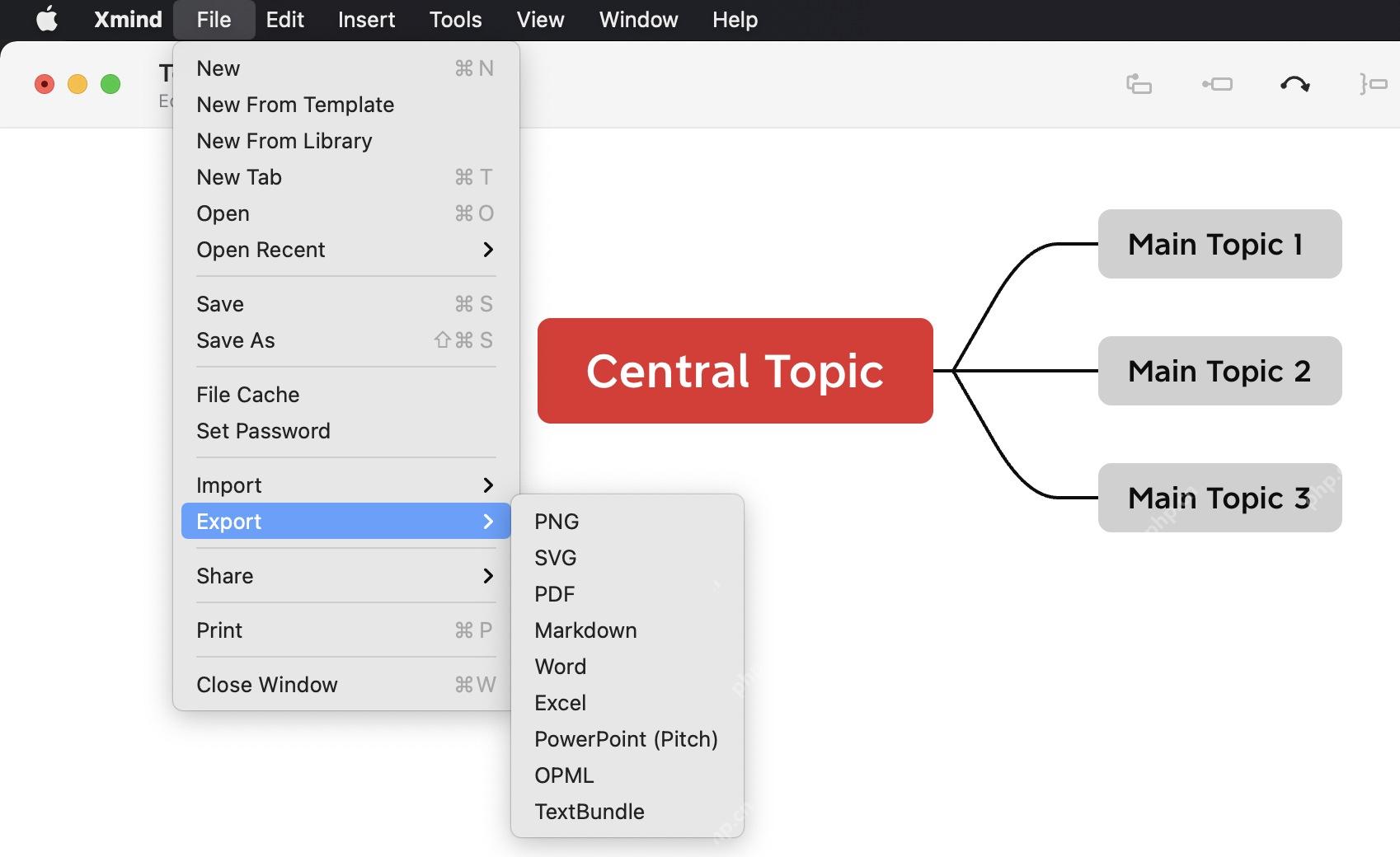The height and width of the screenshot is (857, 1400).
Task: Choose Print from the File menu
Action: [x=346, y=630]
